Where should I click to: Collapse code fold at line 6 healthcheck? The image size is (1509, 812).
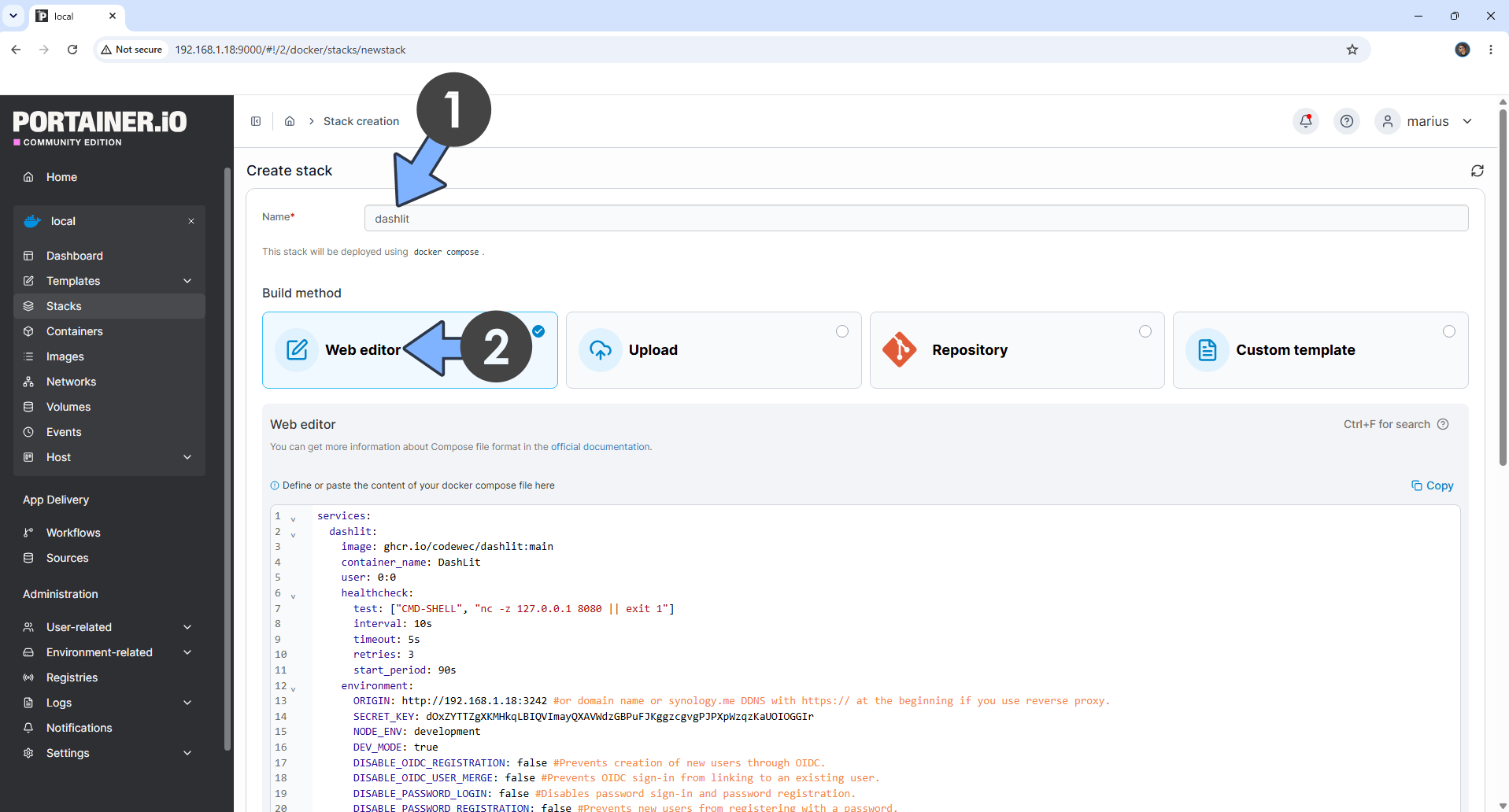[293, 596]
